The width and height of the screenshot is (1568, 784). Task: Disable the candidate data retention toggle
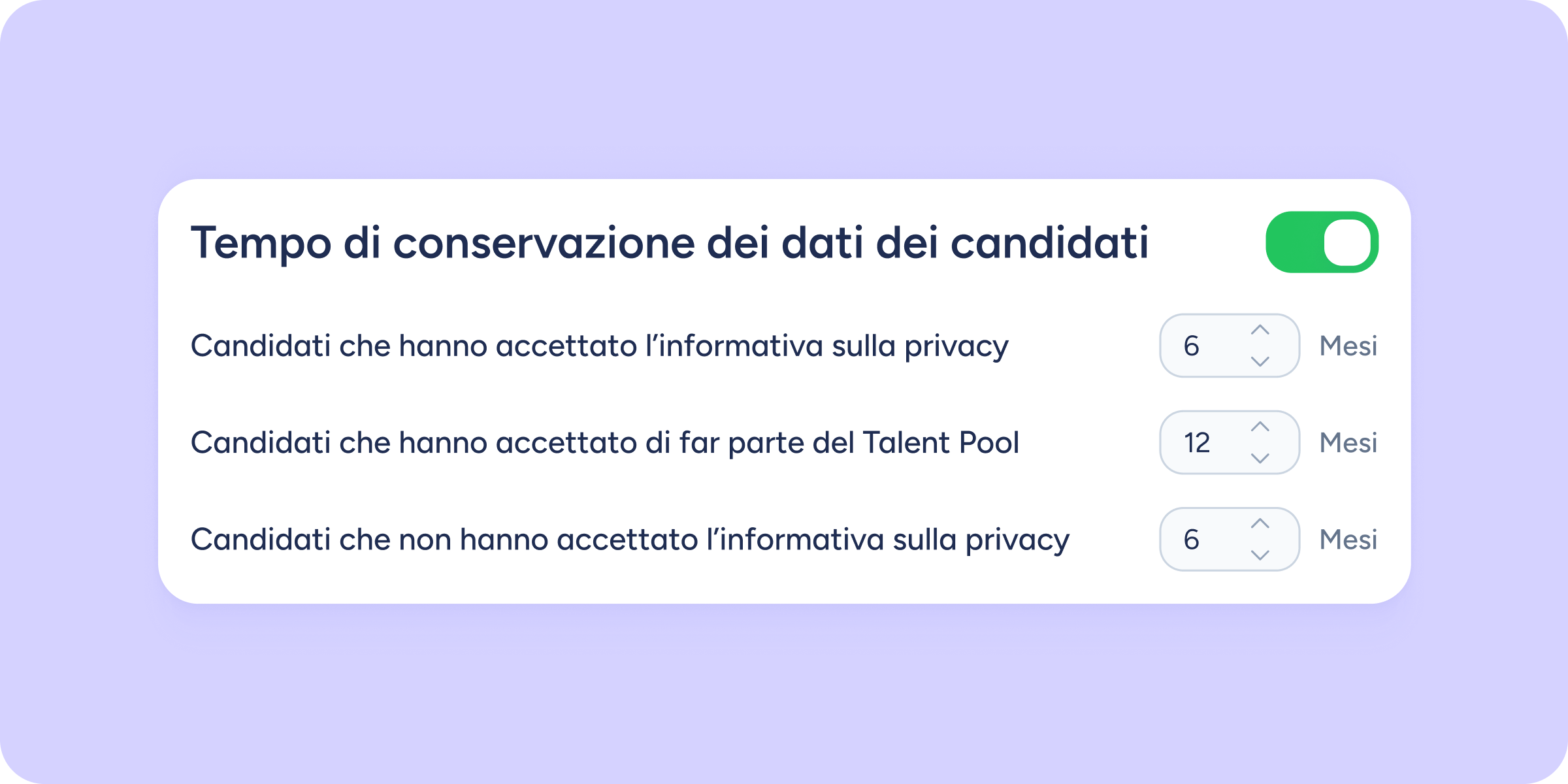click(1321, 242)
